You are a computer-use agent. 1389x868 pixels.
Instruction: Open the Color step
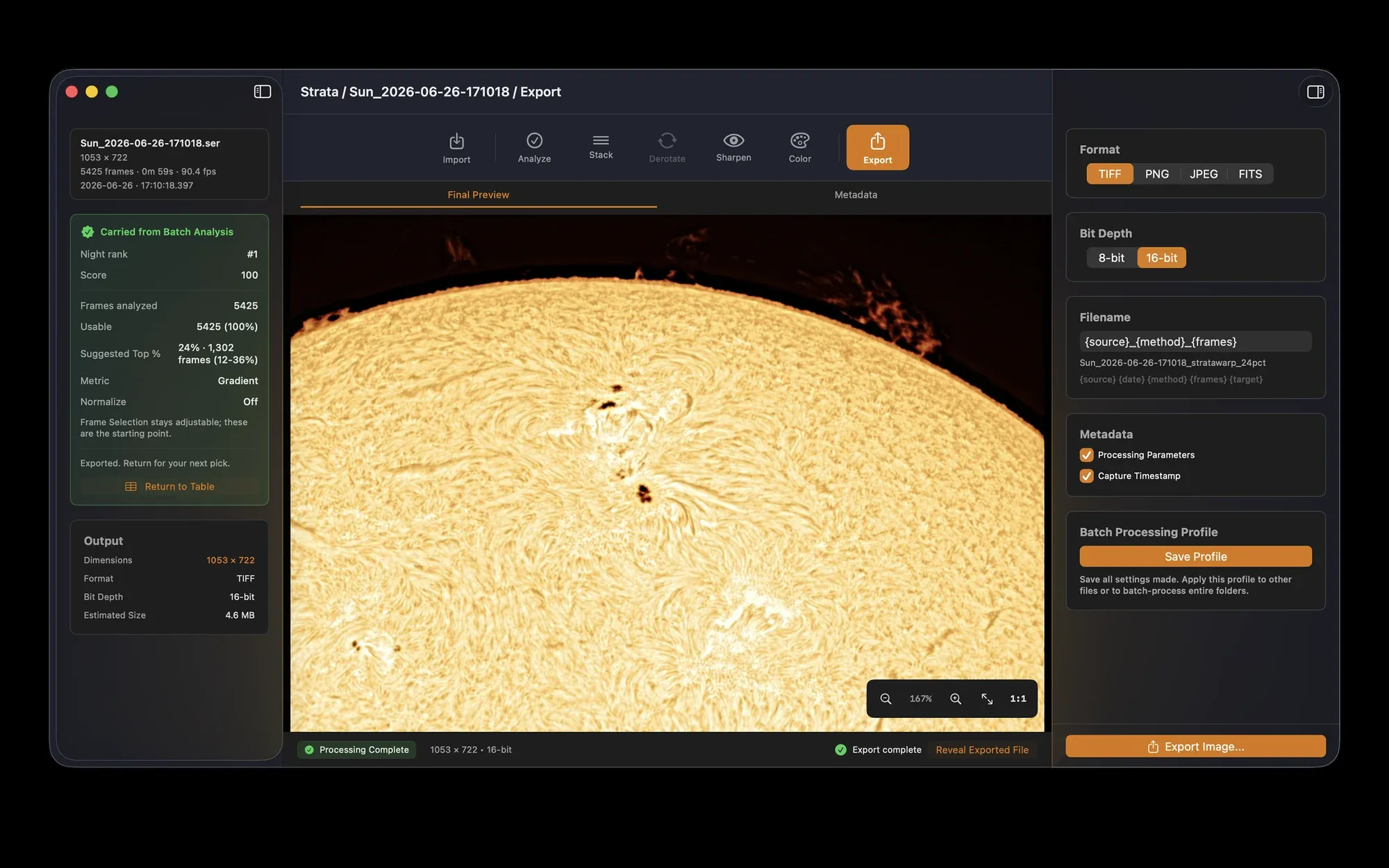[799, 148]
